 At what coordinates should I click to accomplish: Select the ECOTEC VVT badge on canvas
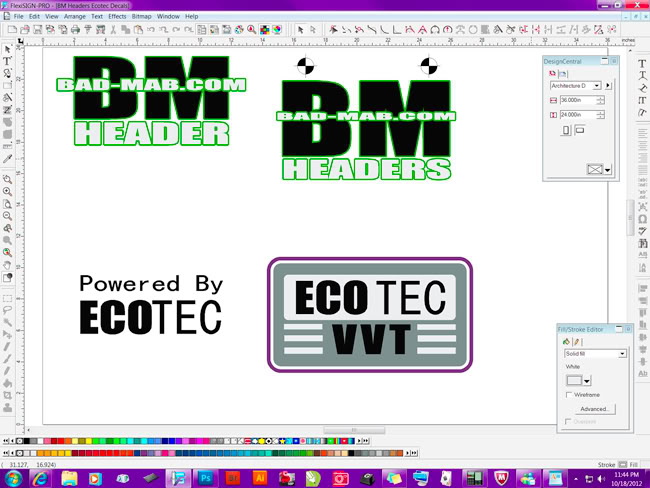370,315
